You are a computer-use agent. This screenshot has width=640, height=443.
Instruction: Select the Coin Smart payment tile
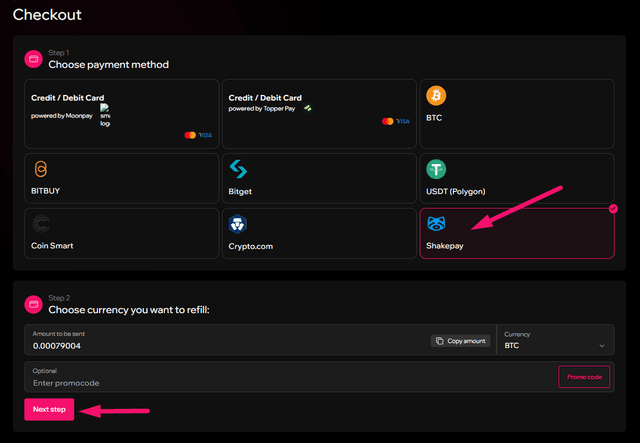tap(122, 234)
